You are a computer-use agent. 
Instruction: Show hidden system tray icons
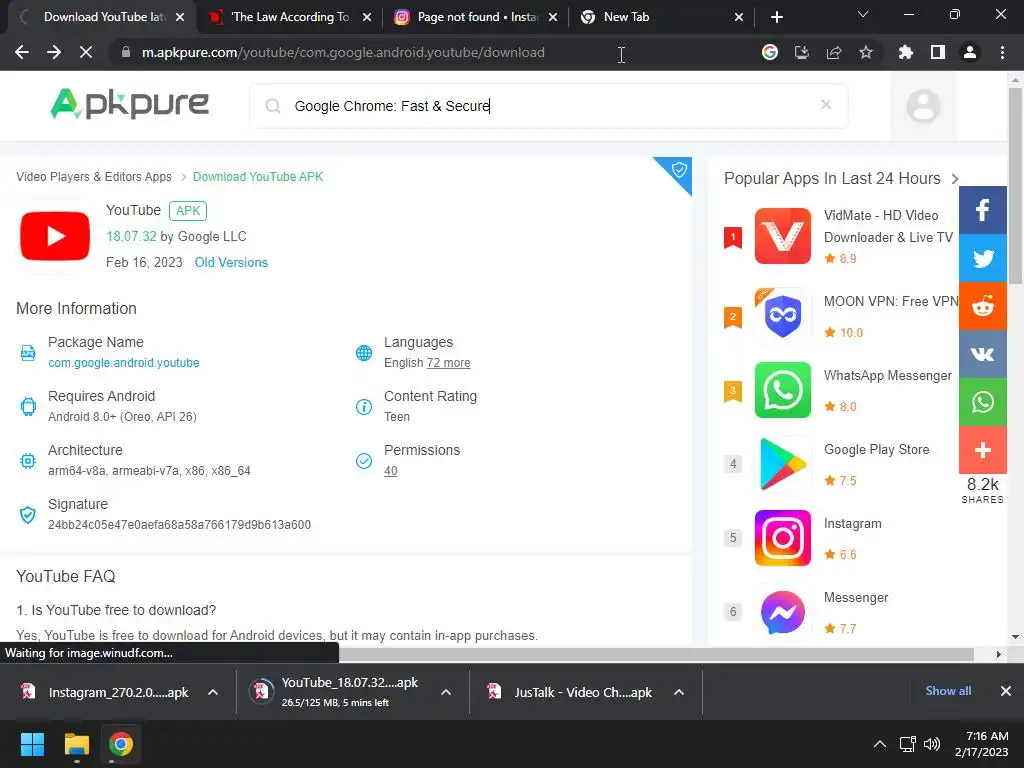(880, 744)
